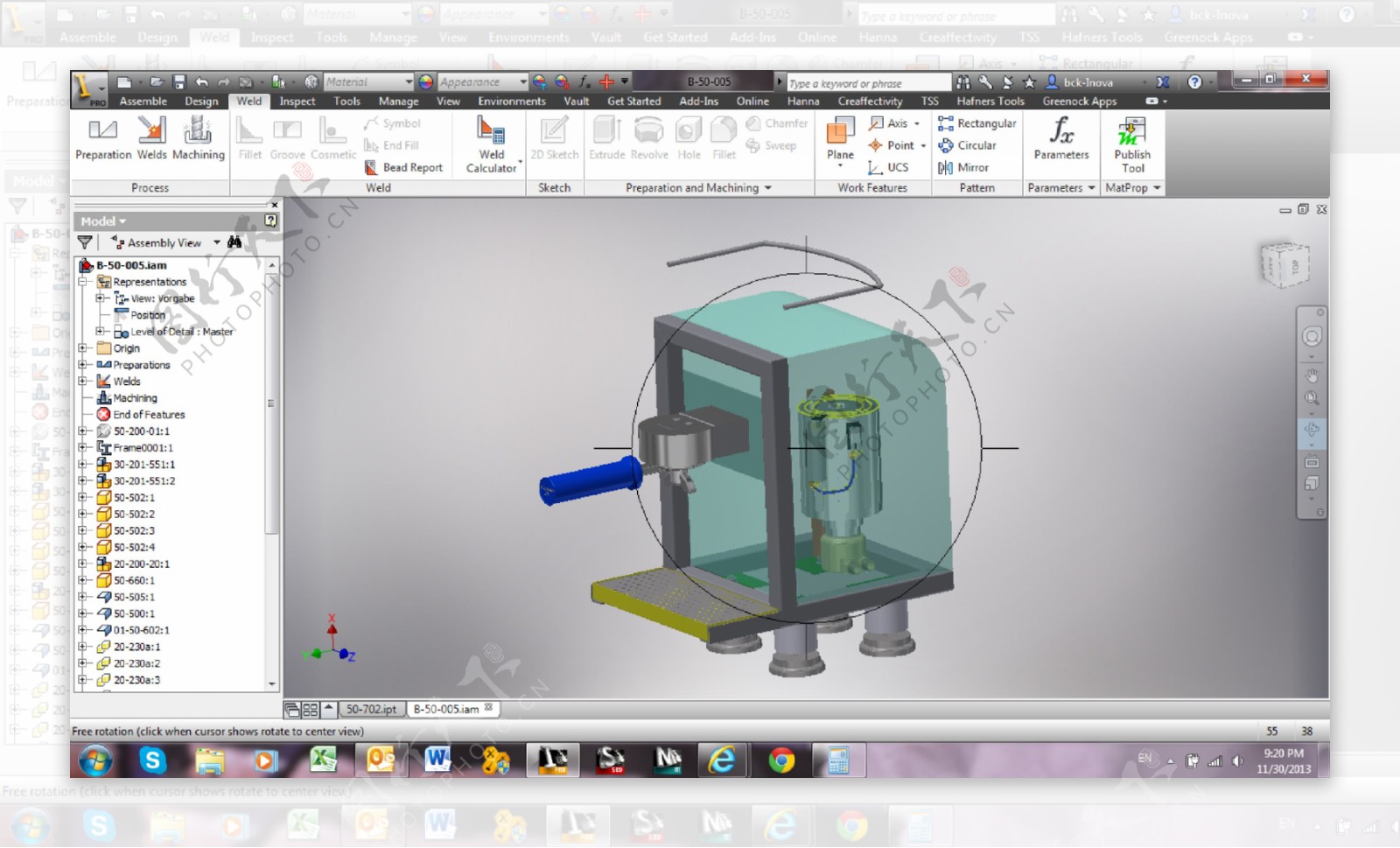Open the browser filter funnel
This screenshot has width=1400, height=848.
pos(85,242)
